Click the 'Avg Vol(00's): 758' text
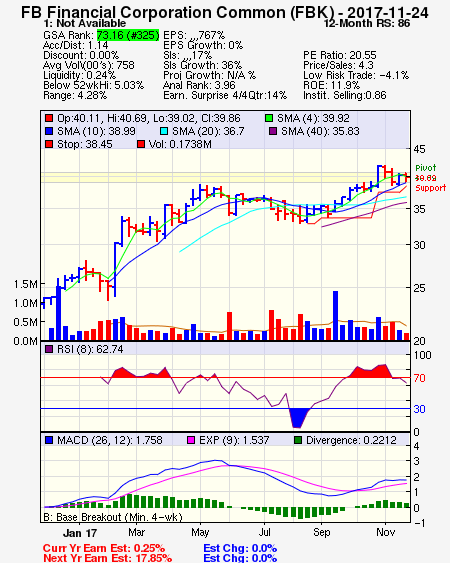The image size is (450, 563). pos(89,65)
